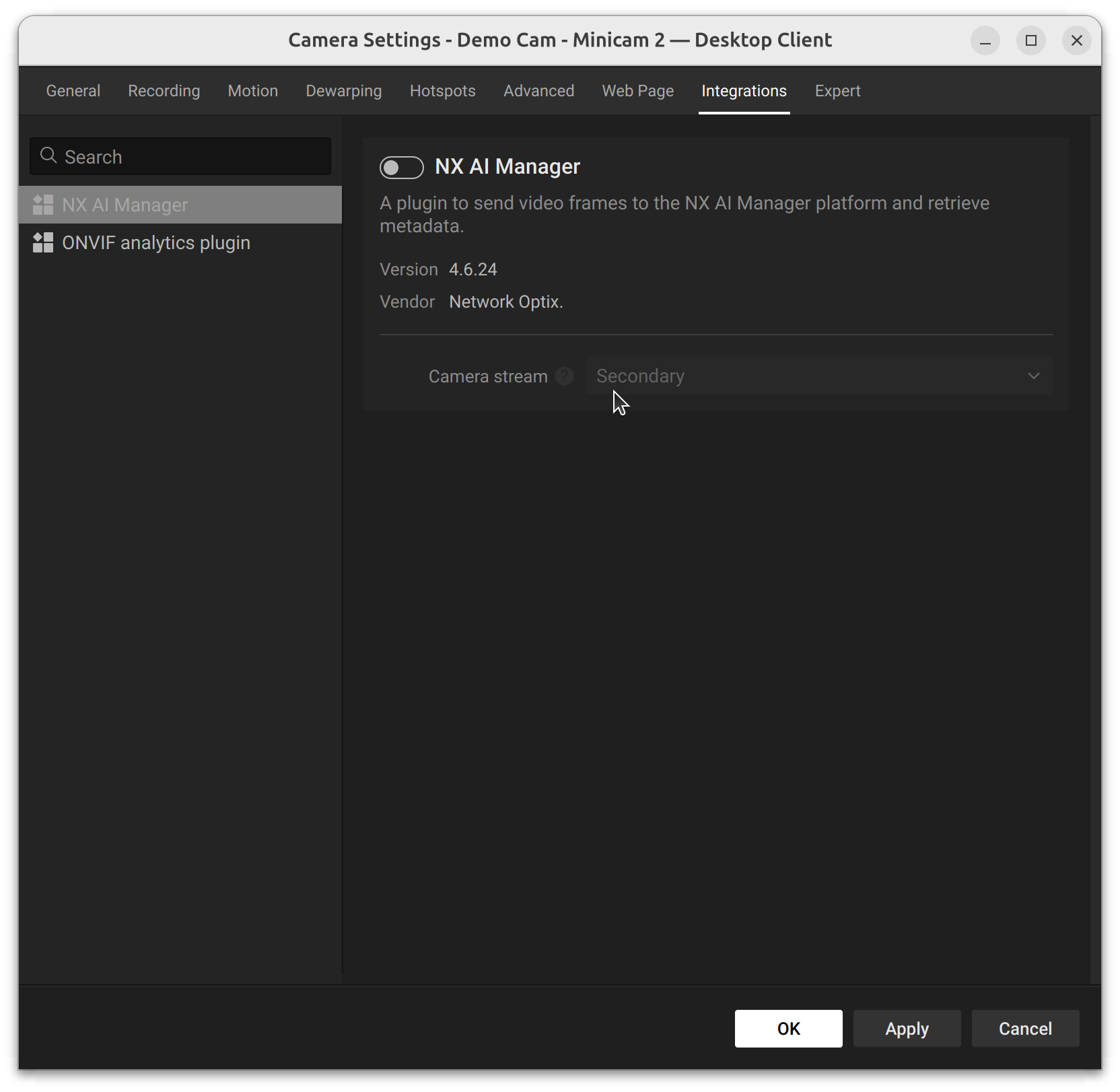This screenshot has height=1092, width=1120.
Task: Open the Camera stream dropdown
Action: [818, 376]
